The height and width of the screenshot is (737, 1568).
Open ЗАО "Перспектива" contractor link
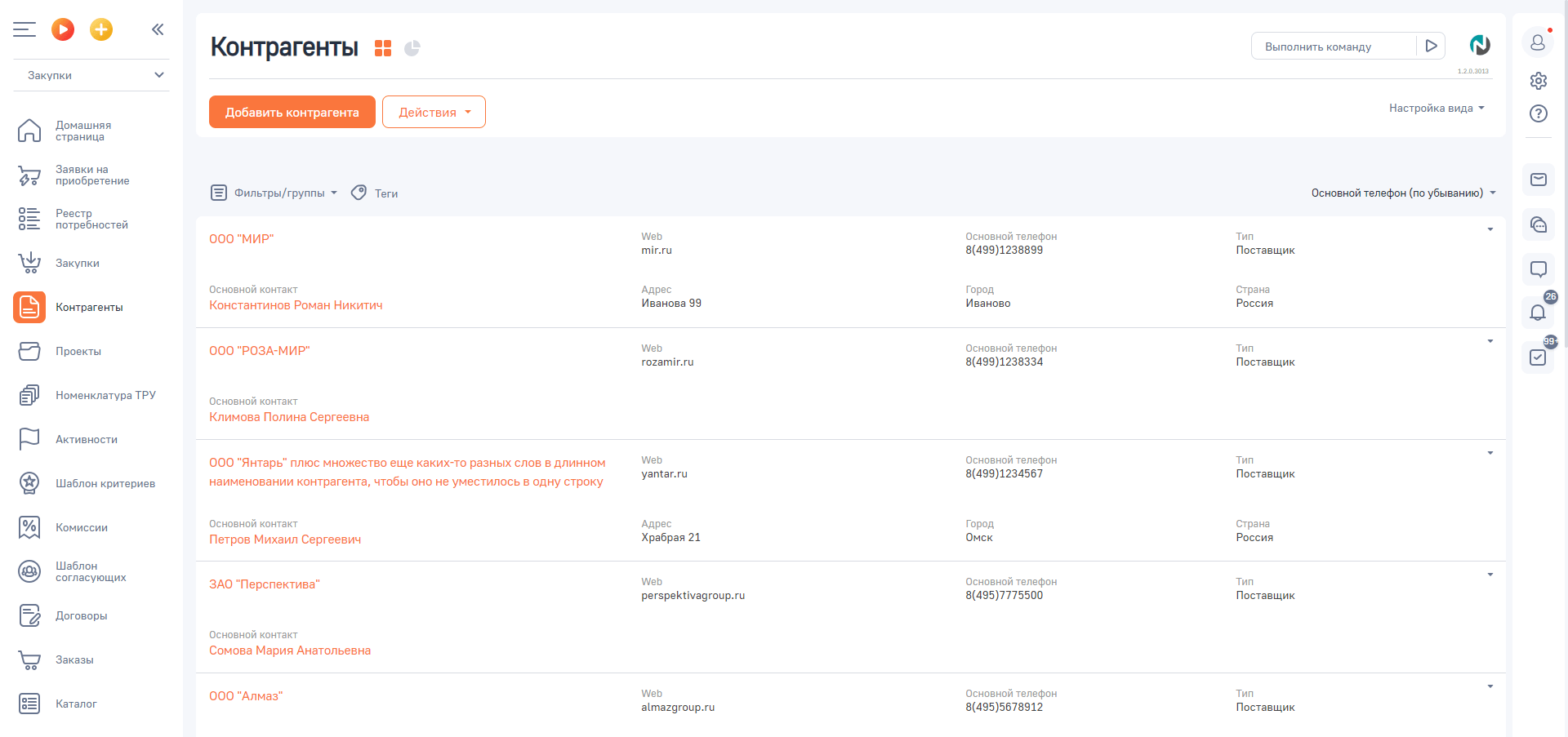point(265,584)
